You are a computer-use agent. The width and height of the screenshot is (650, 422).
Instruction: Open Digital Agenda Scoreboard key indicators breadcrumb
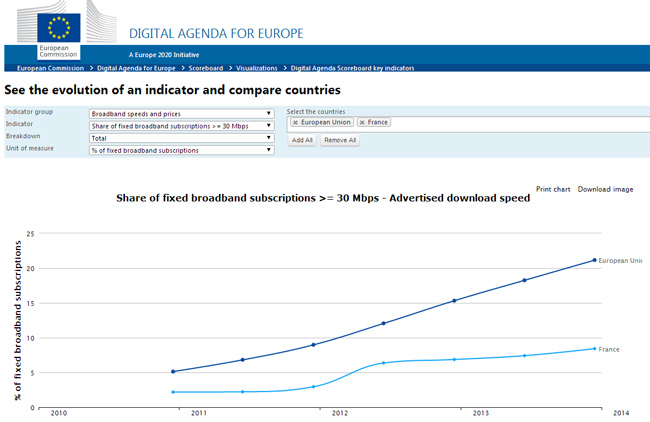coord(352,68)
